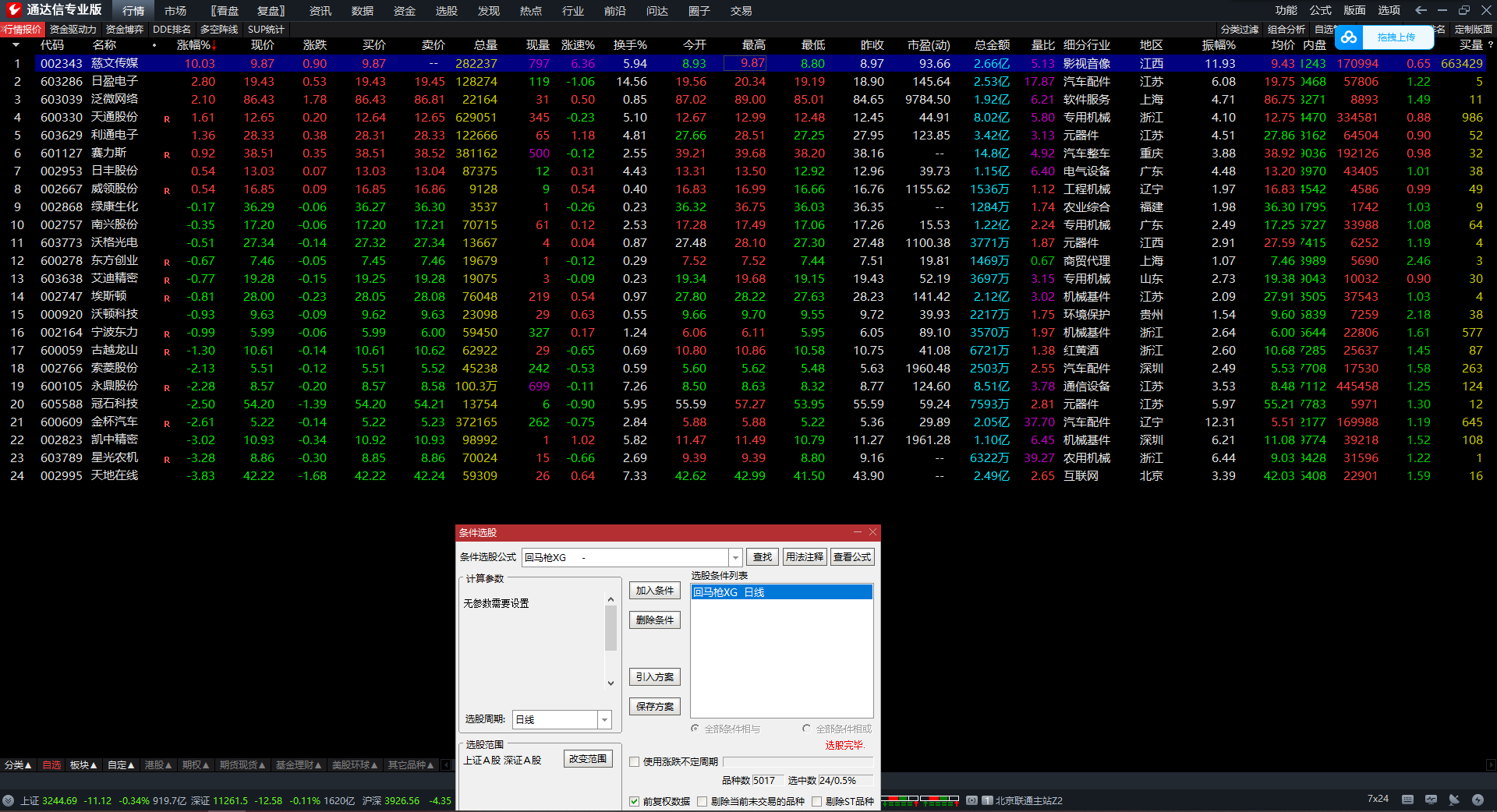Click the R marker beside 天通股份
This screenshot has height=812, width=1497.
(167, 119)
